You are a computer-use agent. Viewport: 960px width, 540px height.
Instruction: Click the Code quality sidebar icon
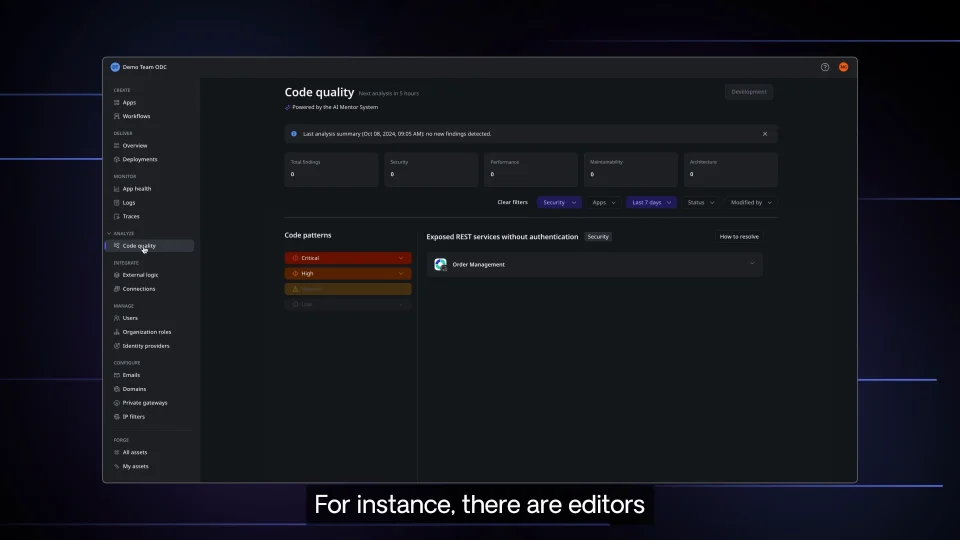[x=116, y=246]
